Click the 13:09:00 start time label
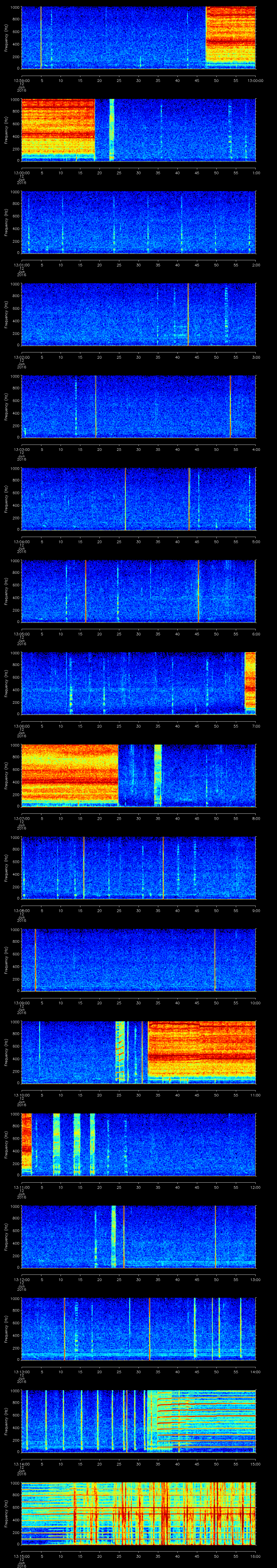 pos(21,1003)
